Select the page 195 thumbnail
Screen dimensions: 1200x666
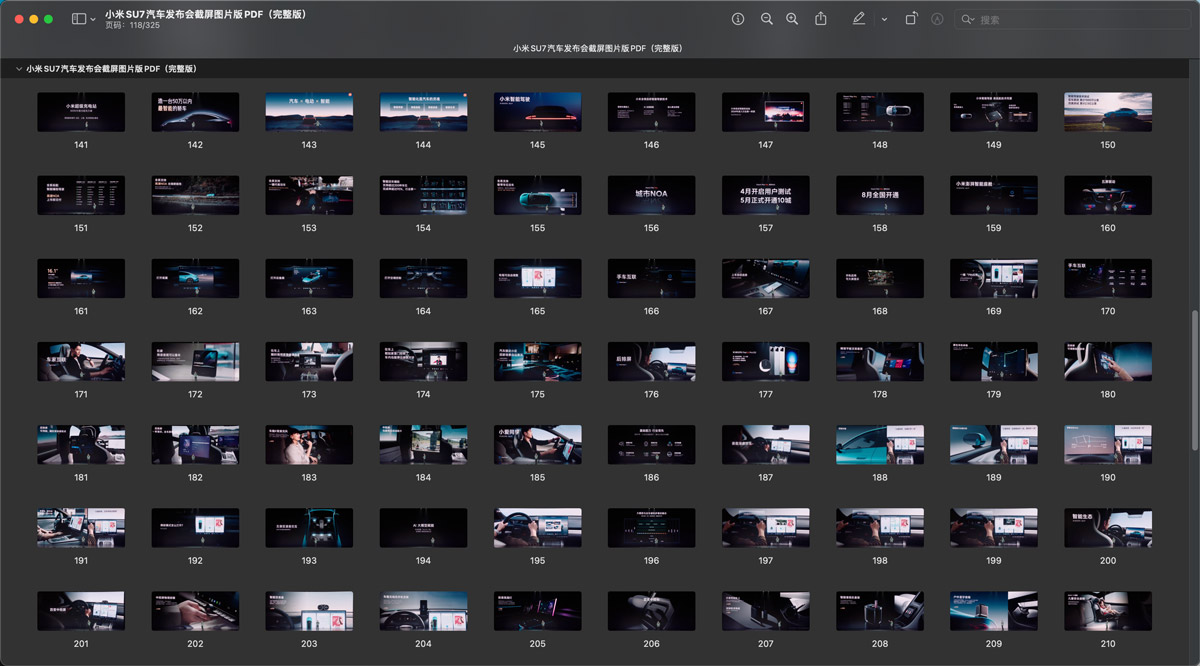click(x=538, y=527)
